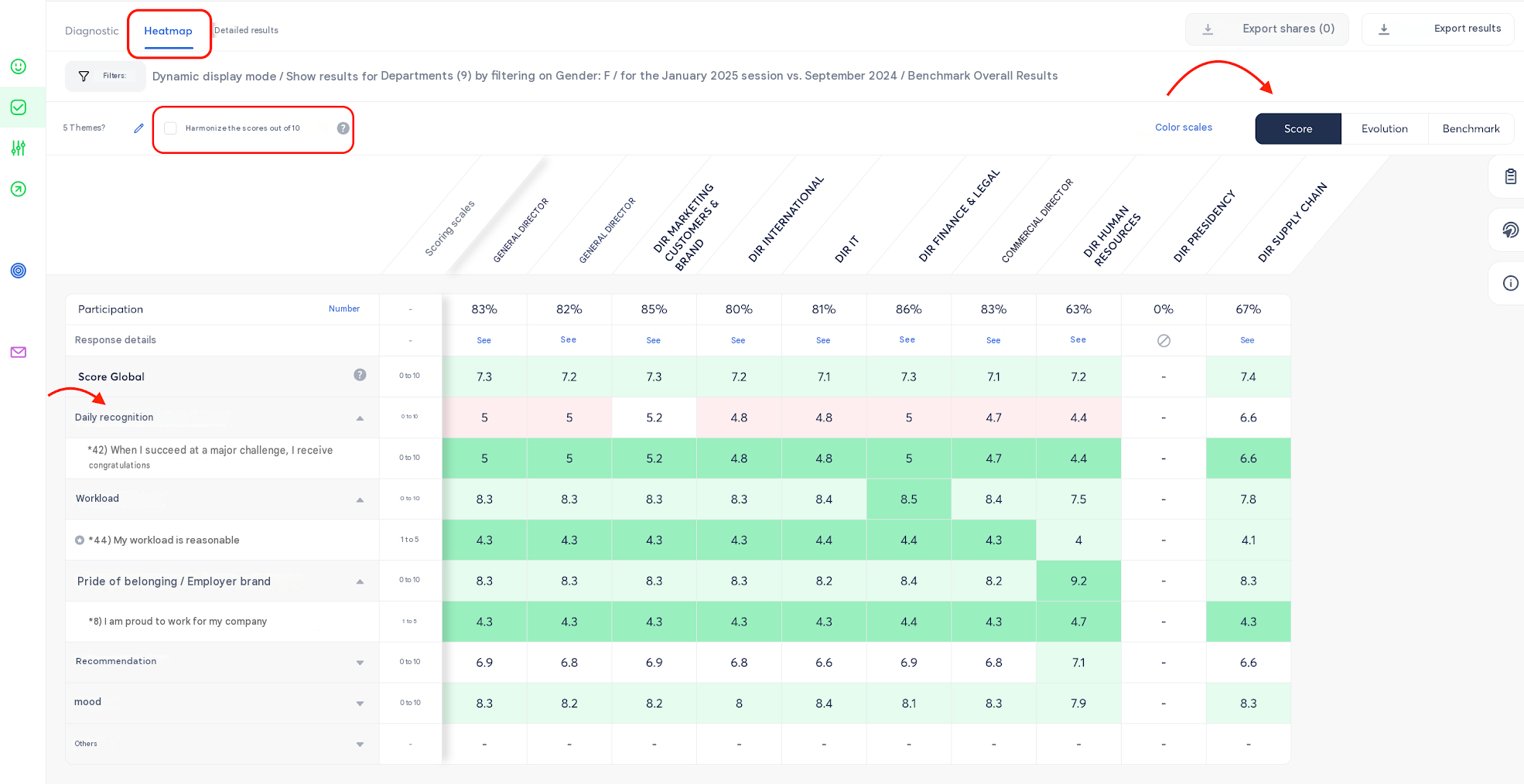
Task: Click the pencil icon to edit themes
Action: pyautogui.click(x=138, y=128)
